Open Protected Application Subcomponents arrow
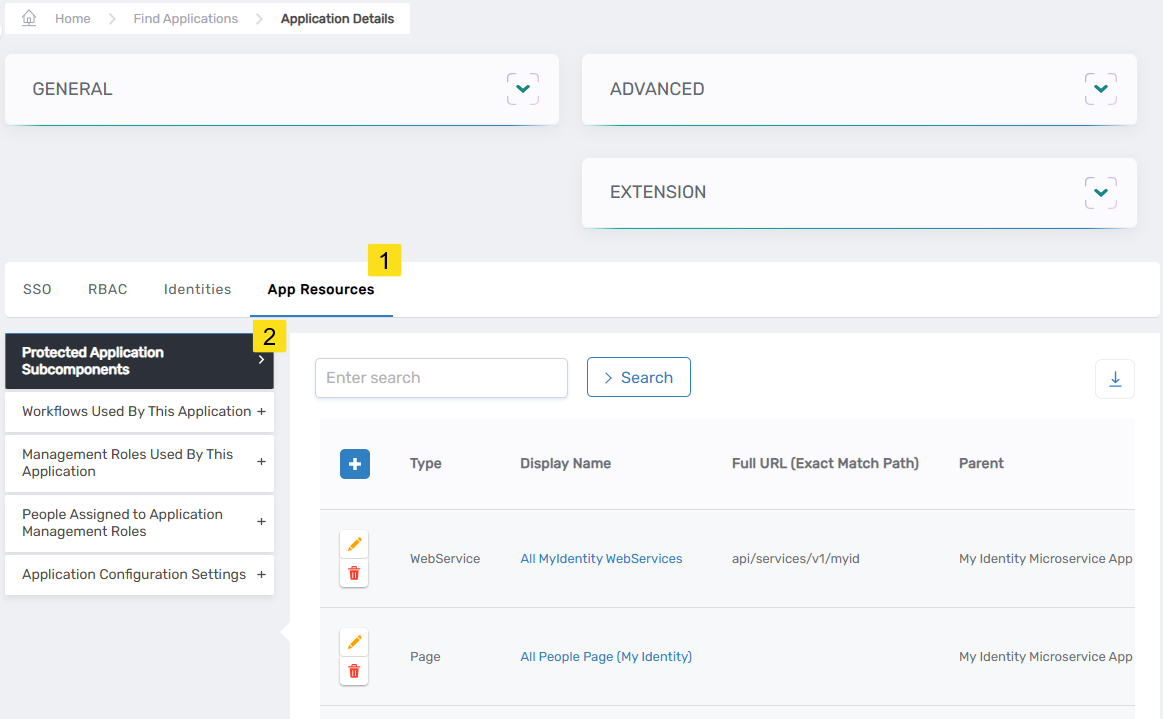The height and width of the screenshot is (719, 1163). [262, 360]
